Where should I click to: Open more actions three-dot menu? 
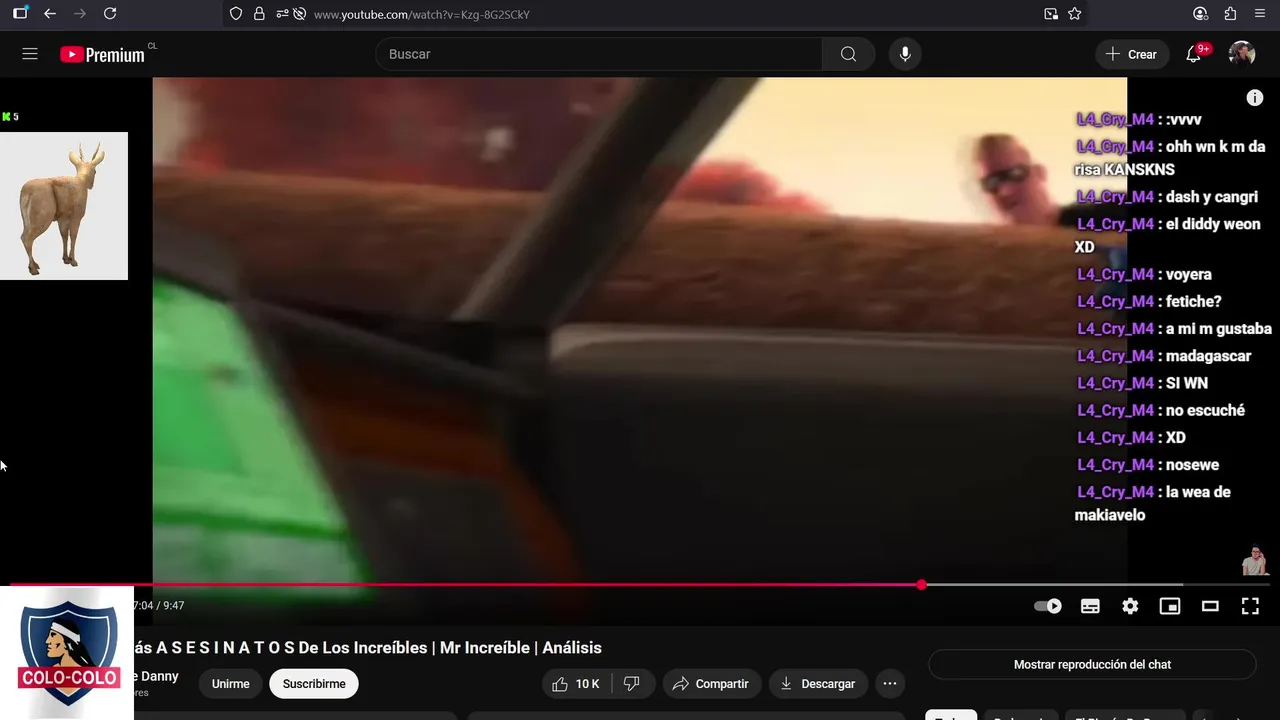[x=890, y=684]
